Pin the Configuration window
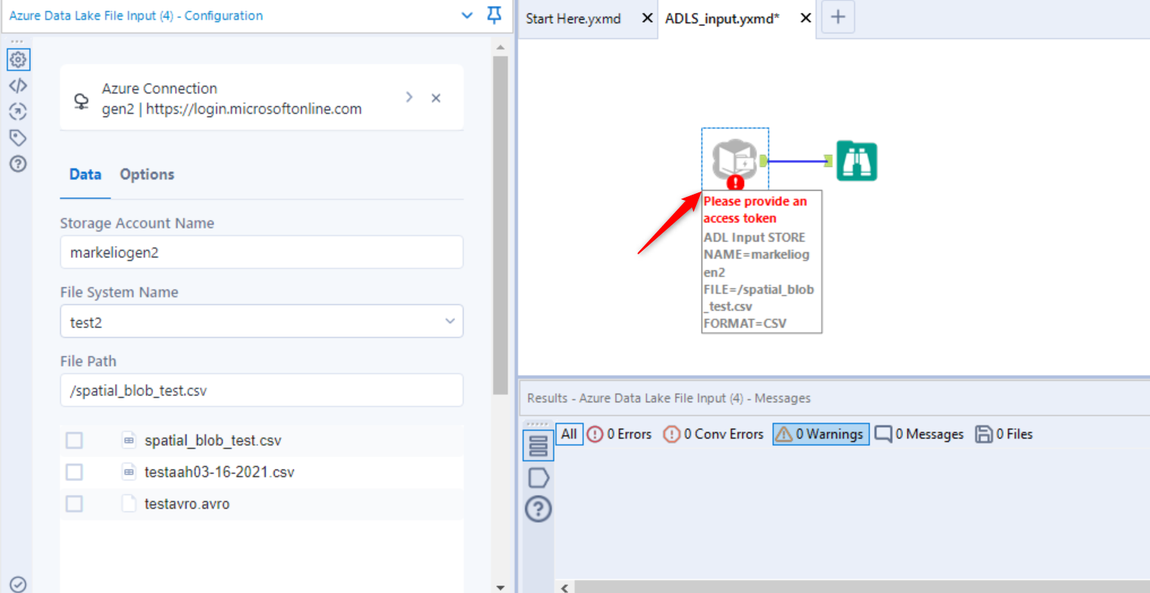This screenshot has height=593, width=1150. 495,15
